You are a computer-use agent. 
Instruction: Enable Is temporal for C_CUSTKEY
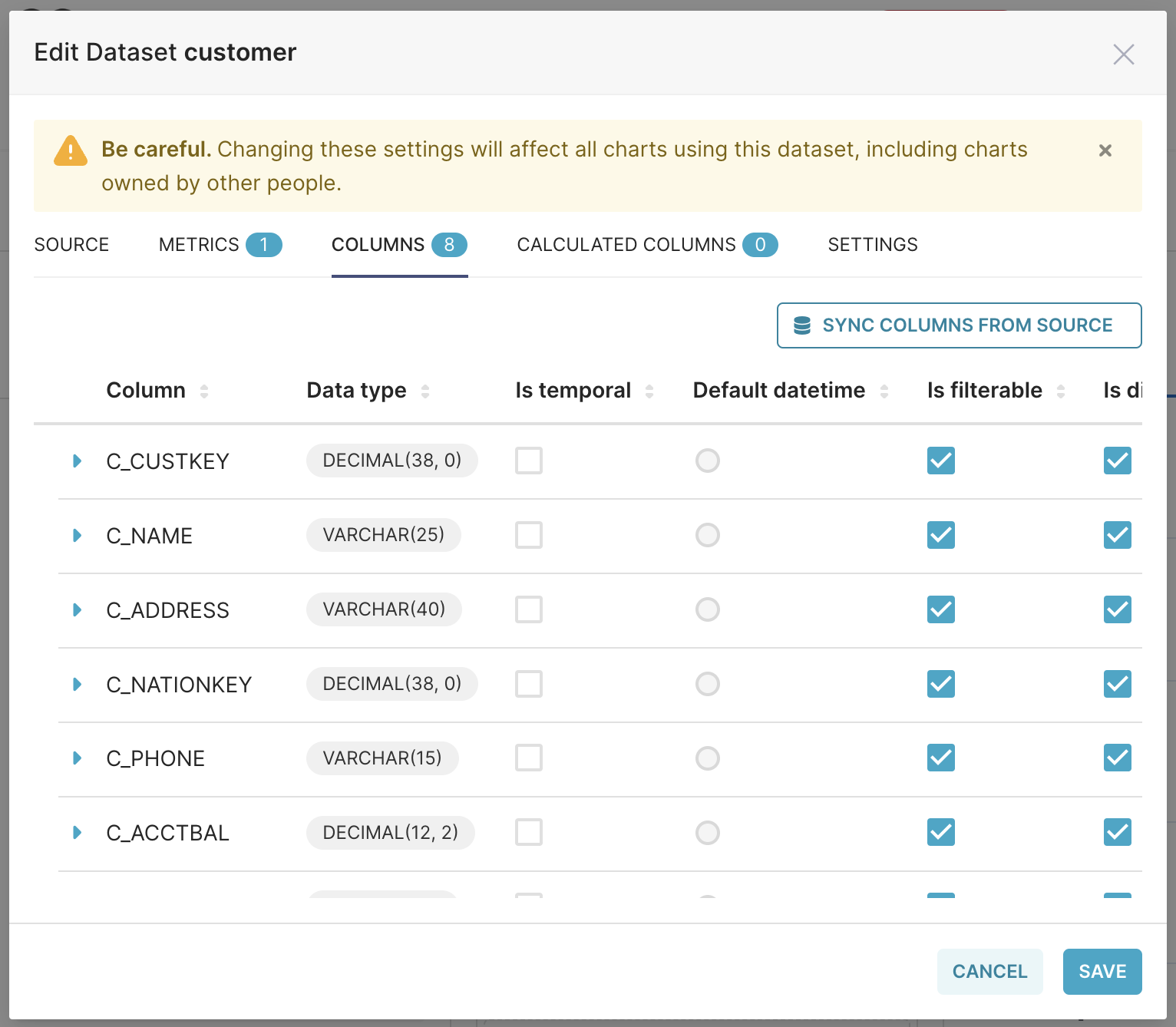529,461
